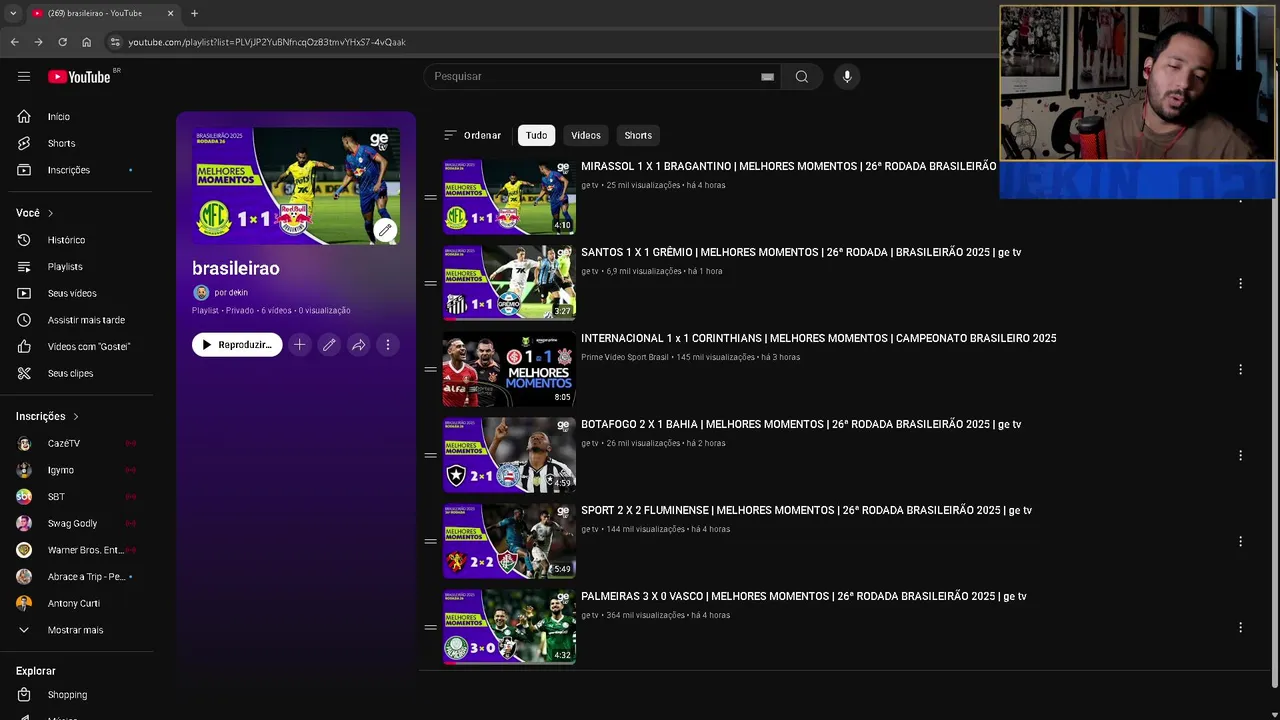
Task: Open Santos x Grêmio video thumbnail
Action: click(509, 283)
